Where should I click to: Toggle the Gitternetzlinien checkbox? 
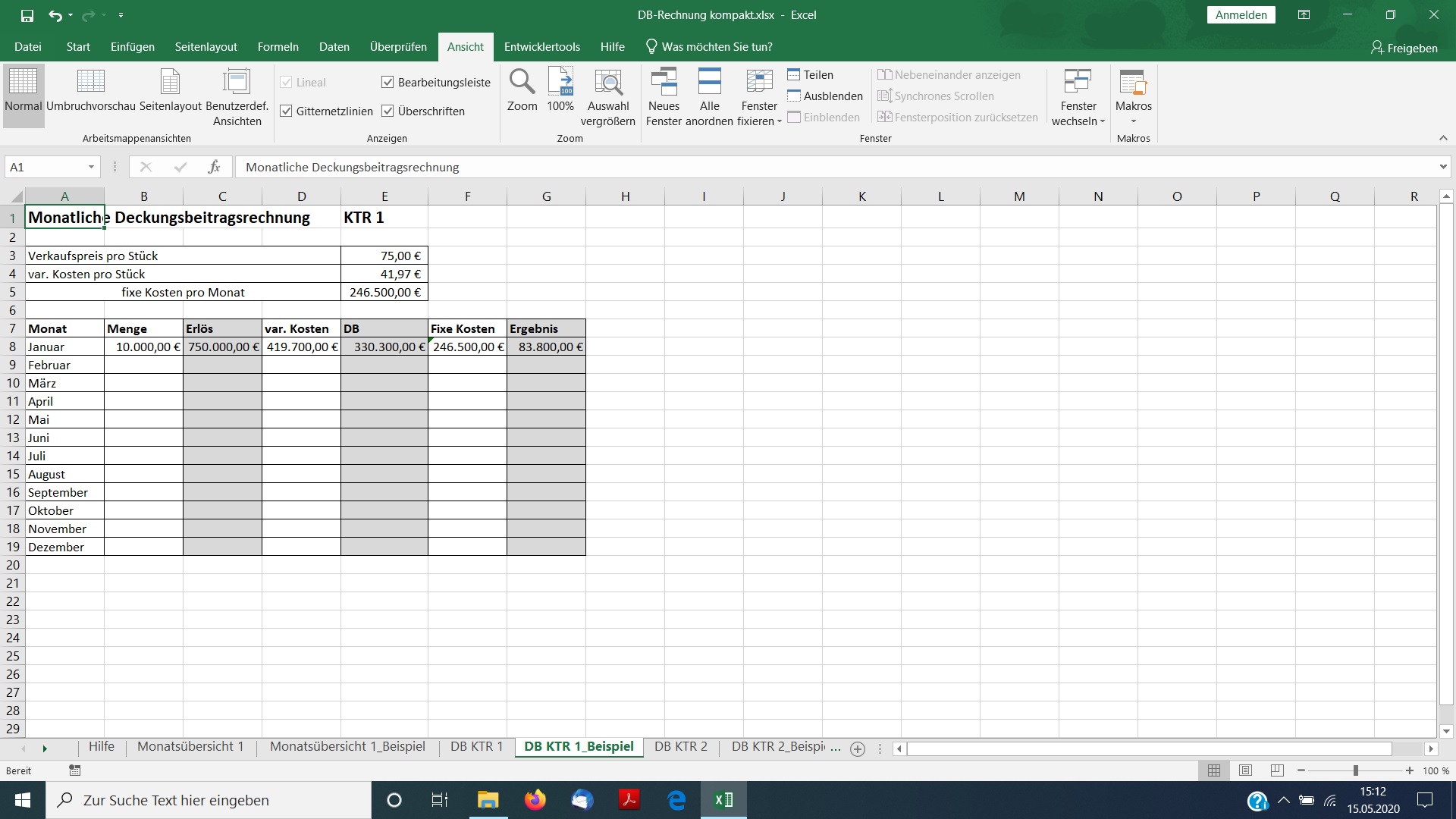pos(286,111)
